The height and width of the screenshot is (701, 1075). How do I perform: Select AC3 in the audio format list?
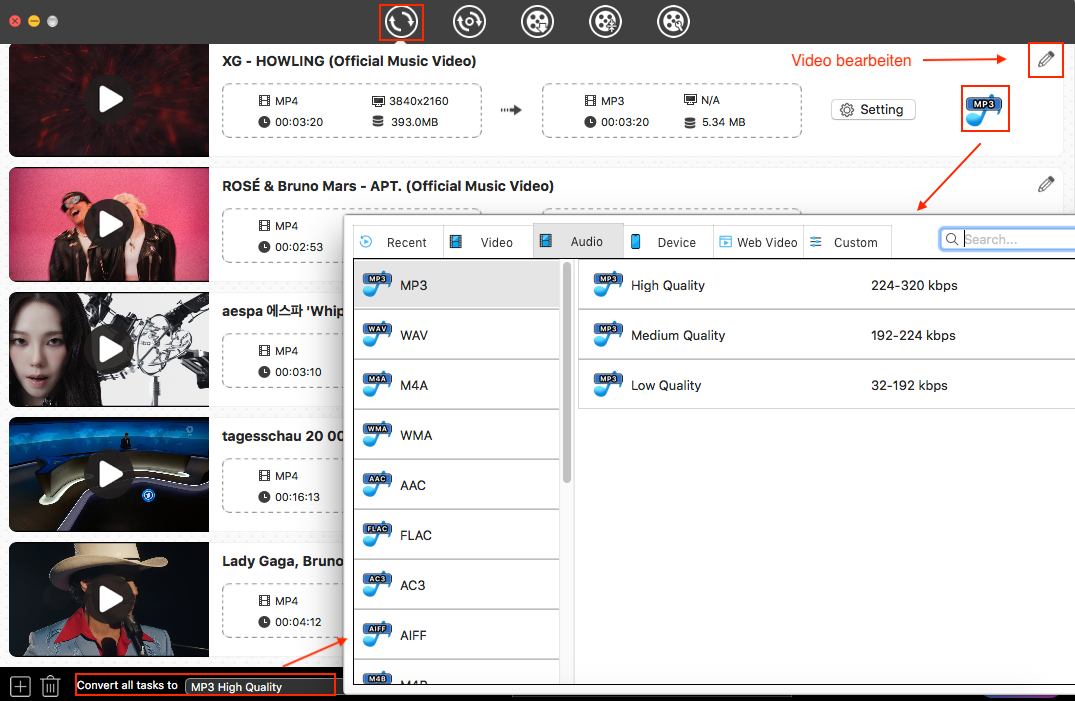coord(457,585)
